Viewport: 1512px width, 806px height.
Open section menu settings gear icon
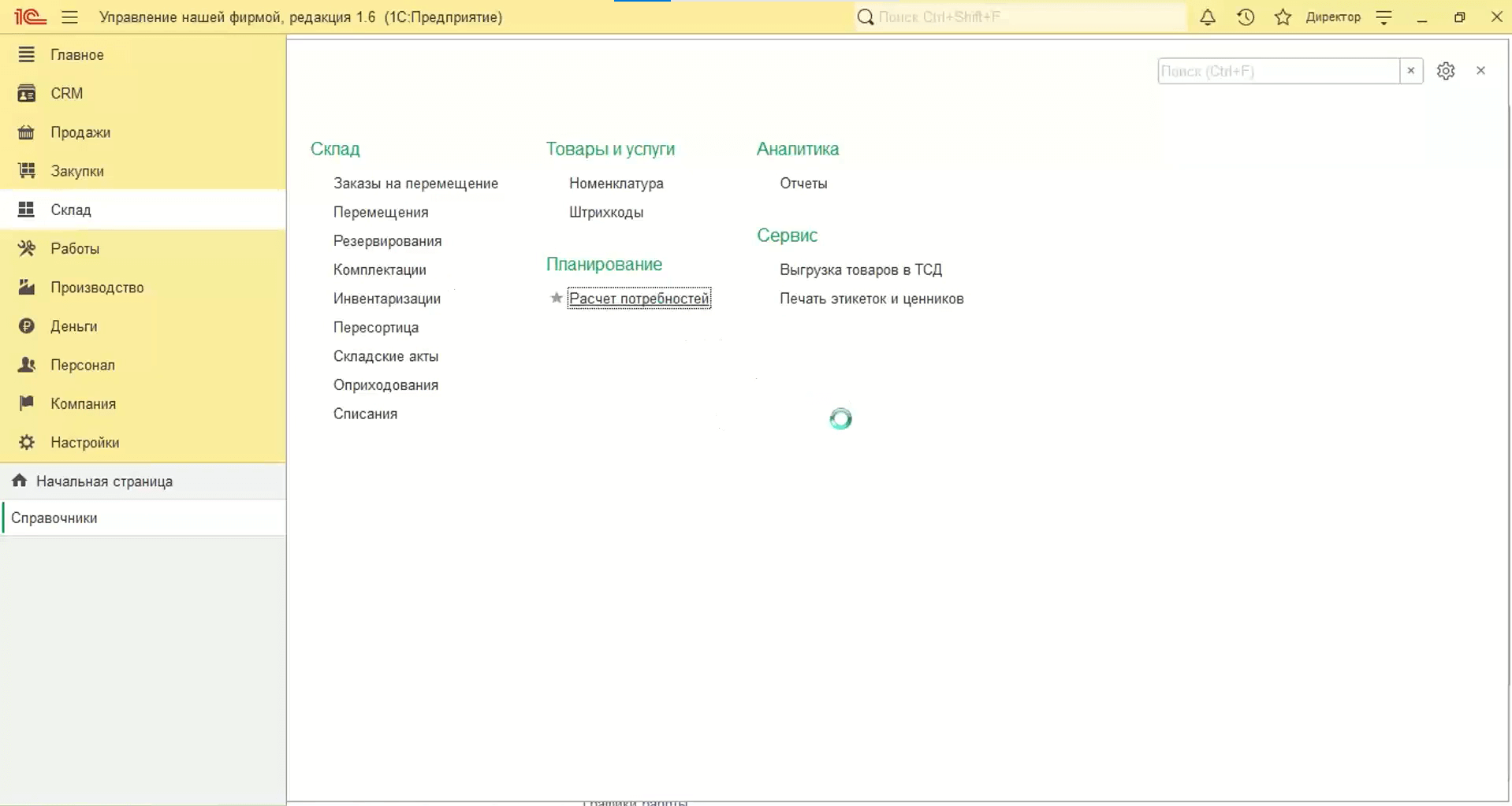tap(1445, 71)
